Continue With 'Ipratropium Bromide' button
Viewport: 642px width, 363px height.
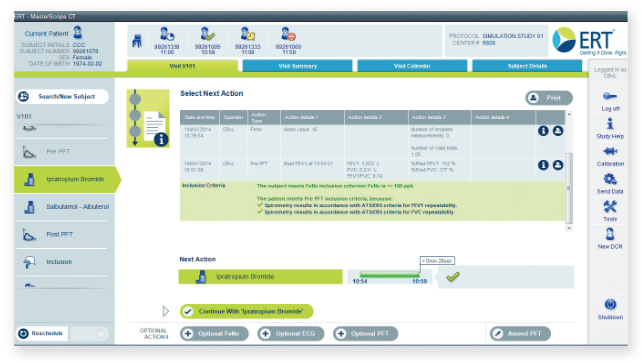point(246,311)
